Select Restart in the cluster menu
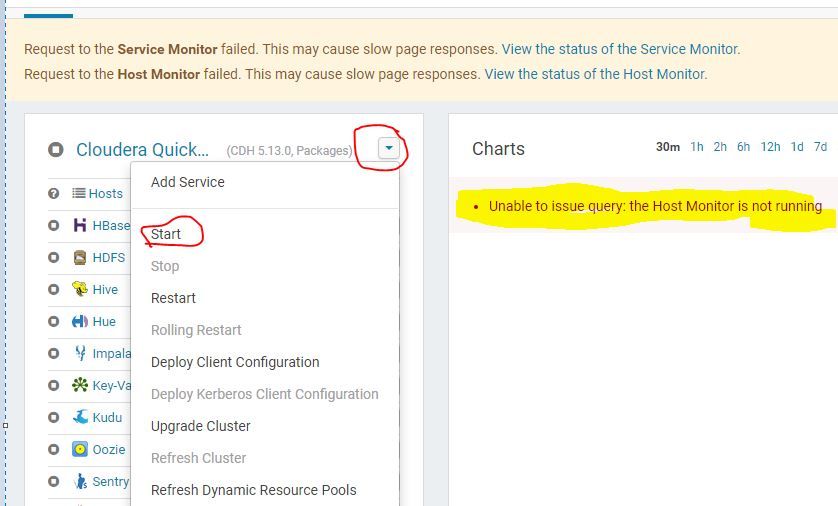 (x=173, y=298)
